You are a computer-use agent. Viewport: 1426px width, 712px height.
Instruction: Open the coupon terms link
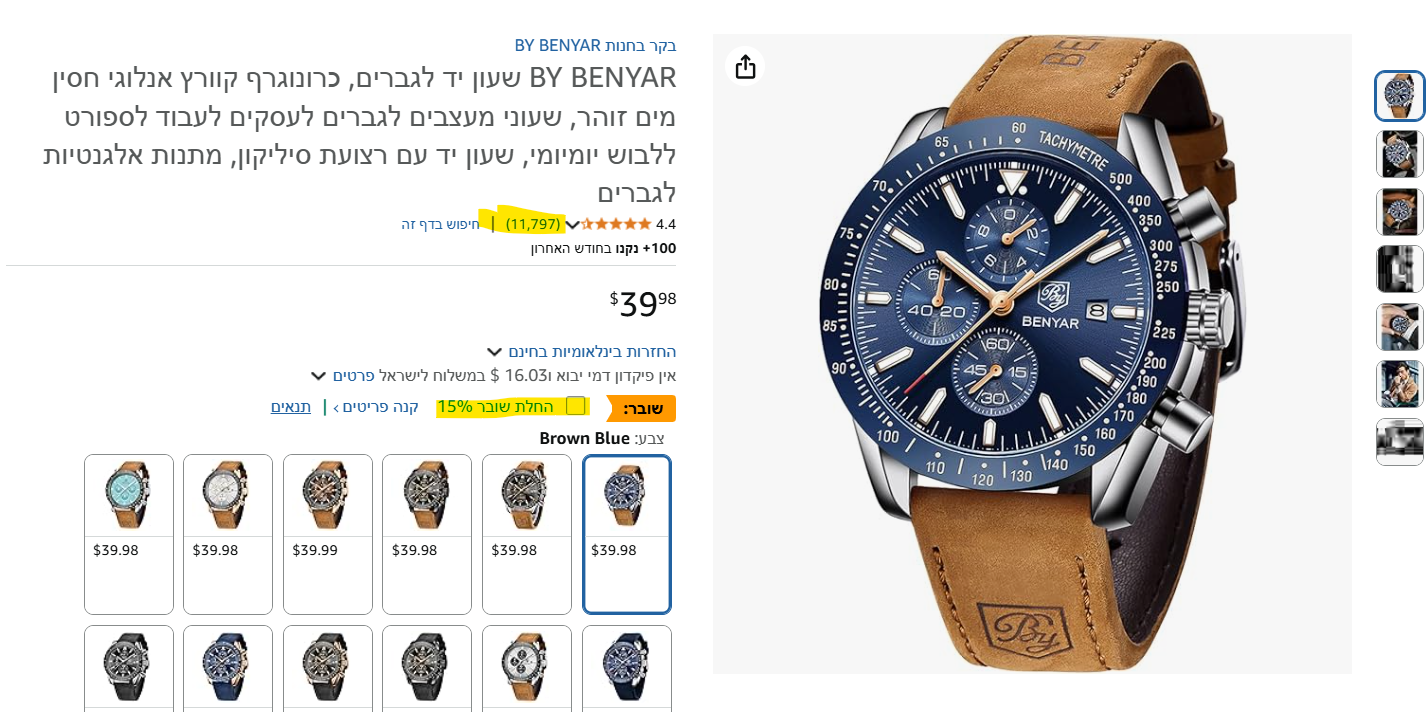(291, 406)
